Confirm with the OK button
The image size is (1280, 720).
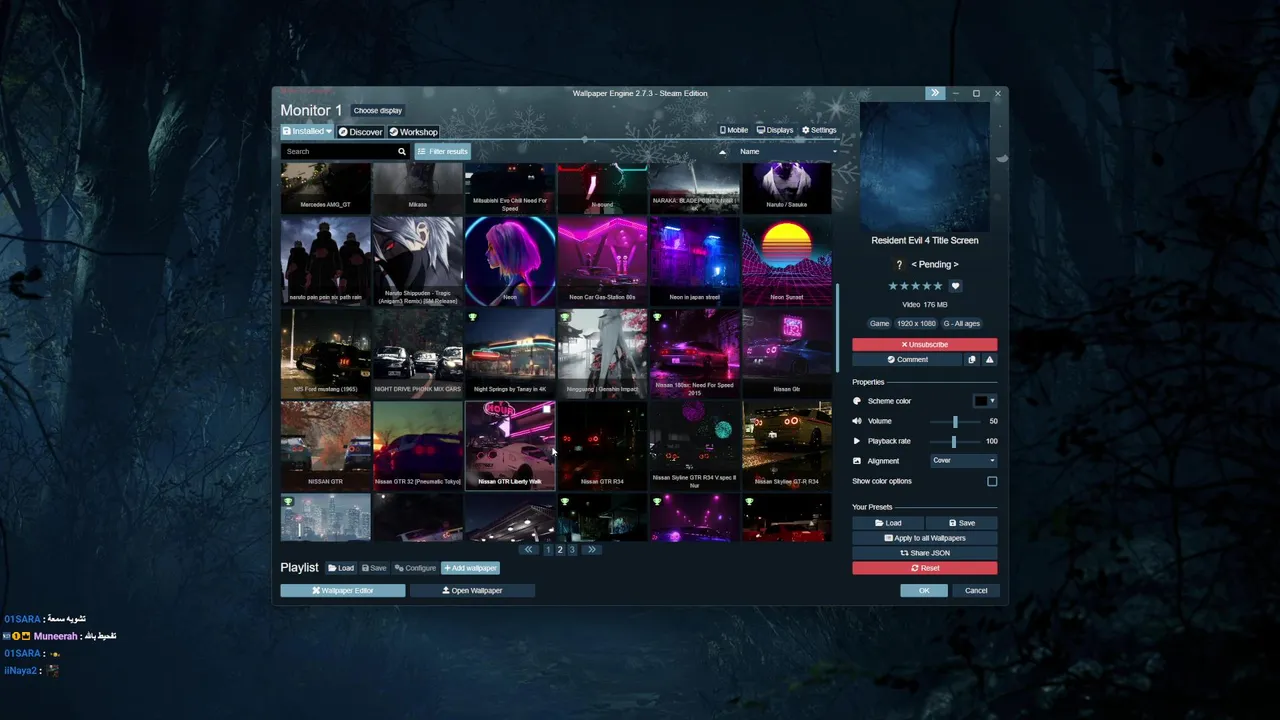924,591
